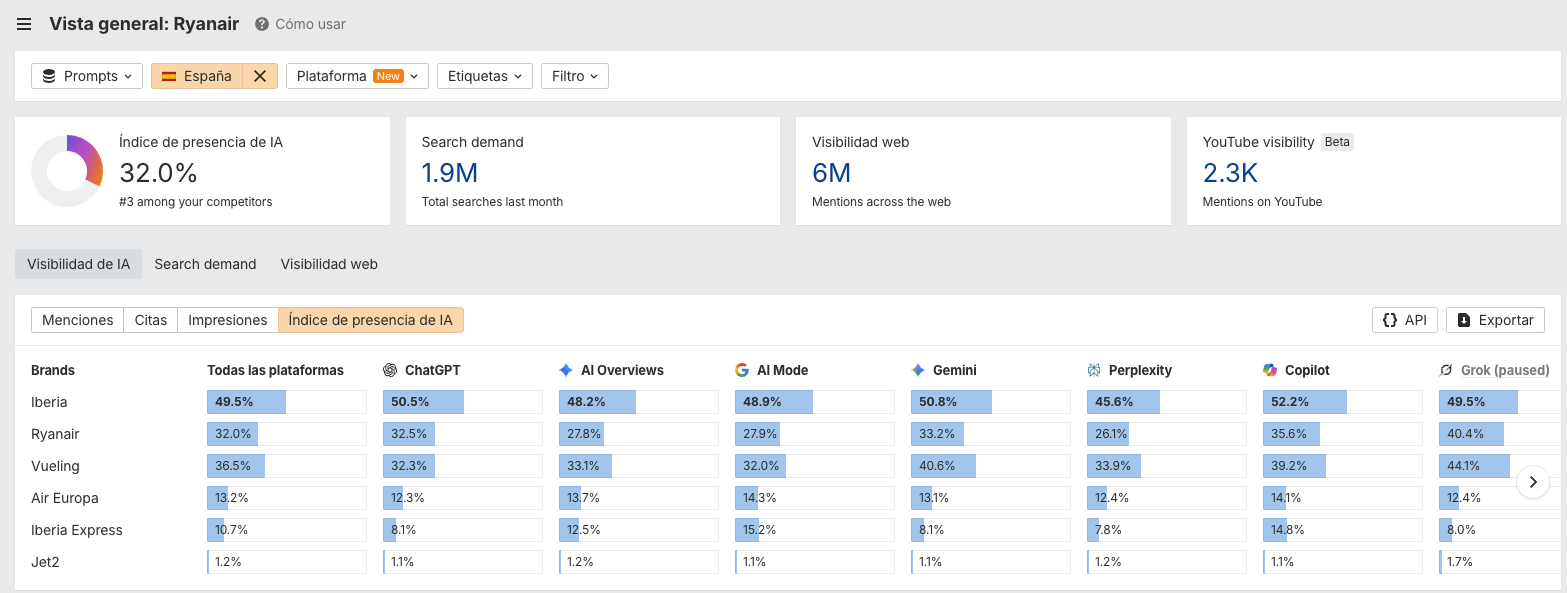Click the 32.0% AI presence value
1567x593 pixels.
point(158,173)
